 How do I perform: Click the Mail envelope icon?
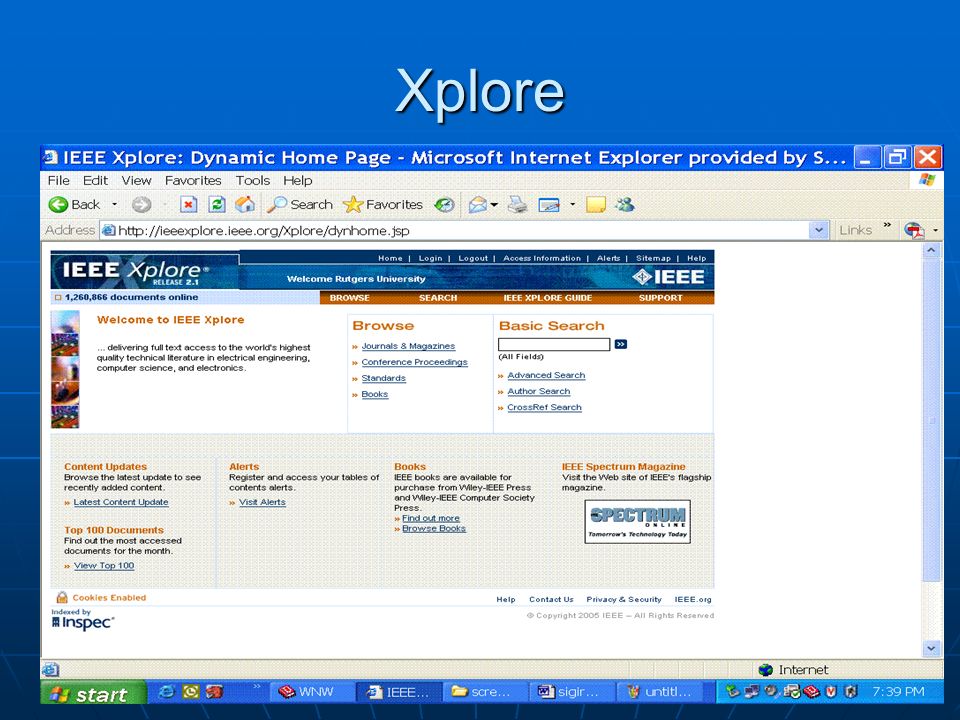point(478,204)
